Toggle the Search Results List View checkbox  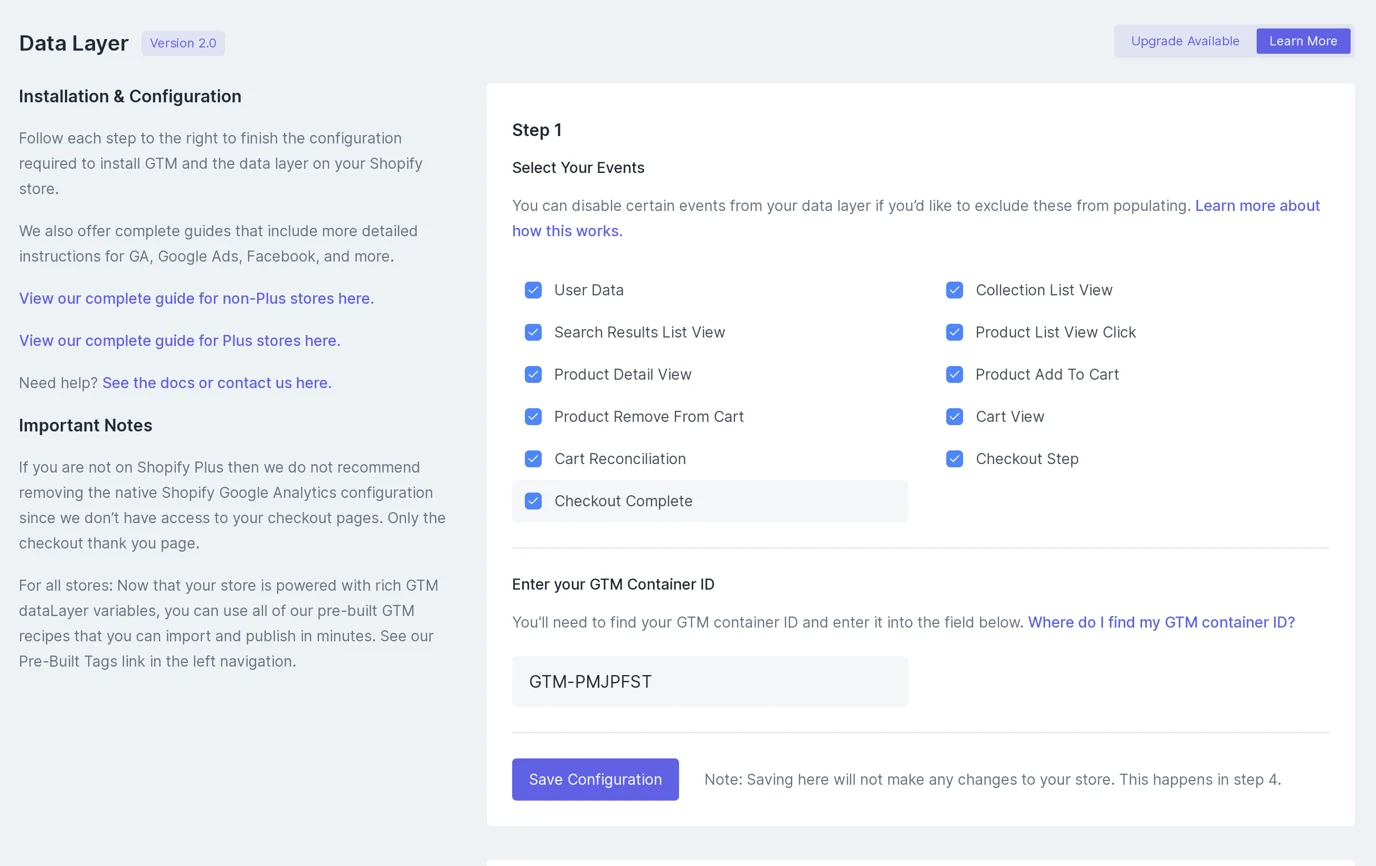coord(533,332)
